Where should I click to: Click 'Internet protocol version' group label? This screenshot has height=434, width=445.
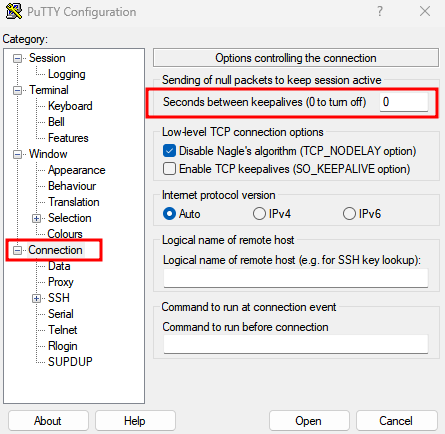pos(219,195)
